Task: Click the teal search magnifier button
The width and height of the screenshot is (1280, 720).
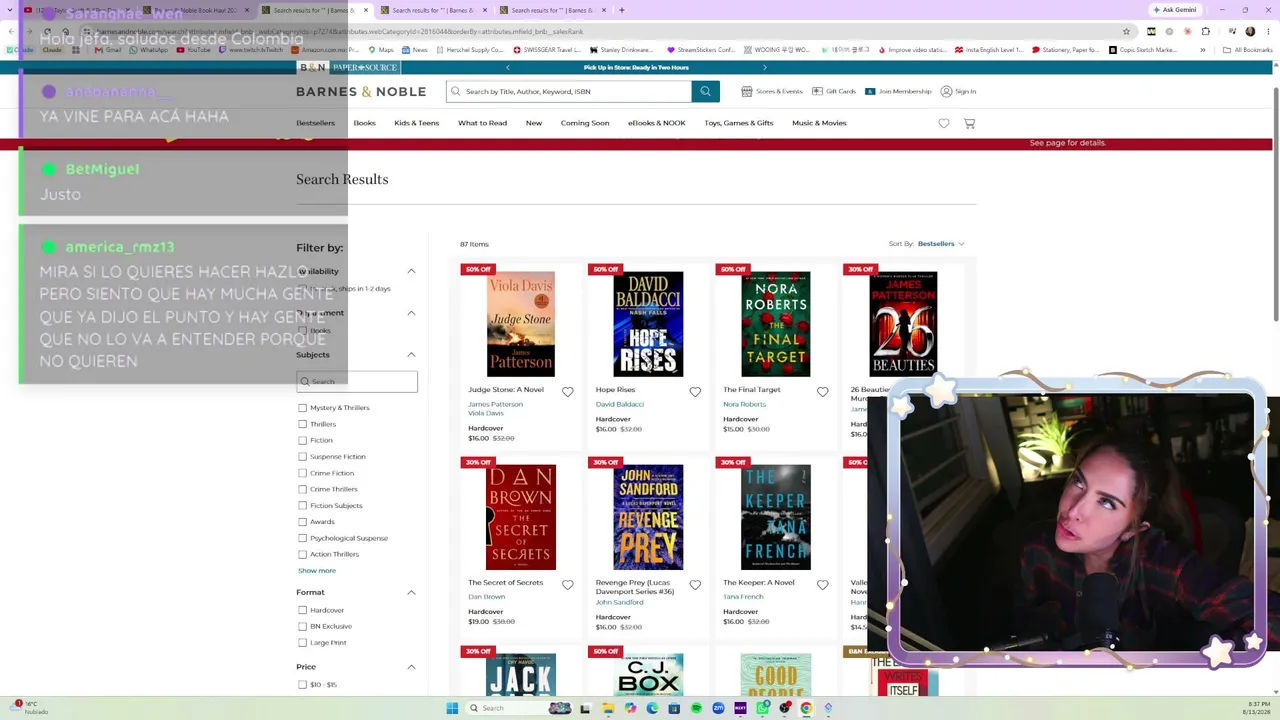Action: pyautogui.click(x=705, y=91)
